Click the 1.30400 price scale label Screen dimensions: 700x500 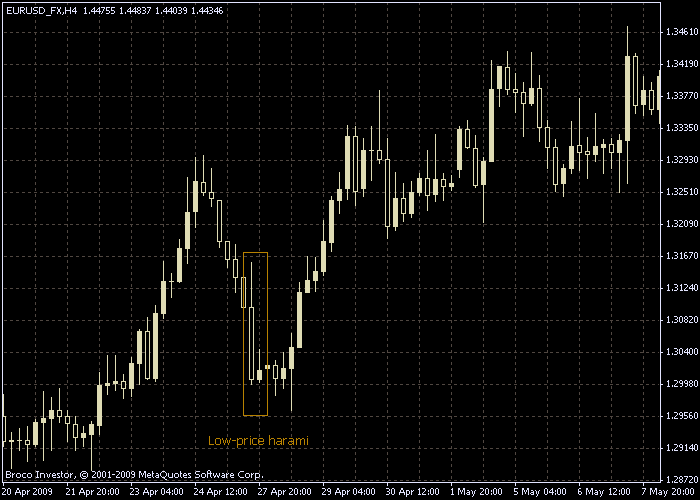(x=681, y=352)
